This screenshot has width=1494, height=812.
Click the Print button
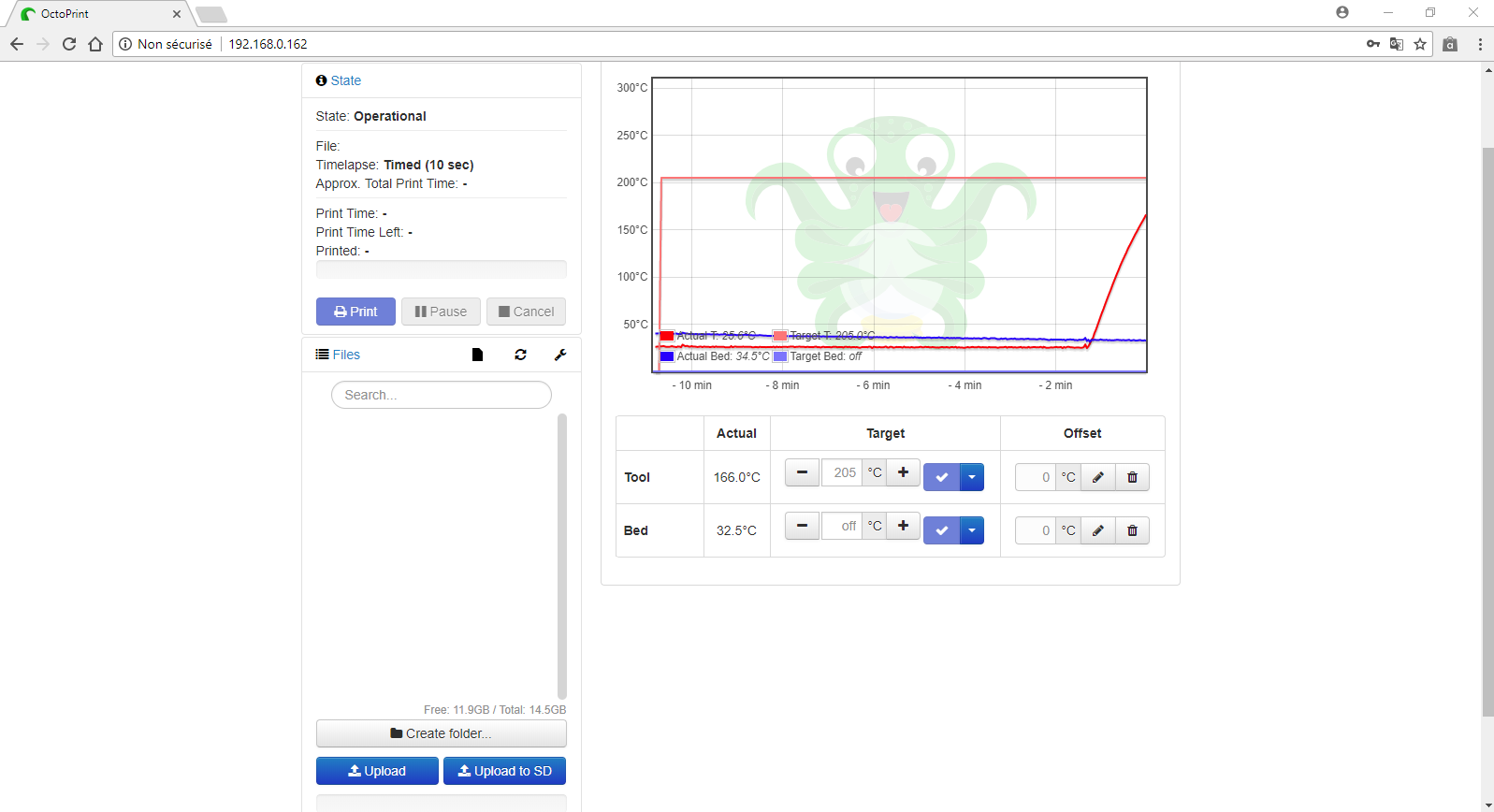point(355,312)
